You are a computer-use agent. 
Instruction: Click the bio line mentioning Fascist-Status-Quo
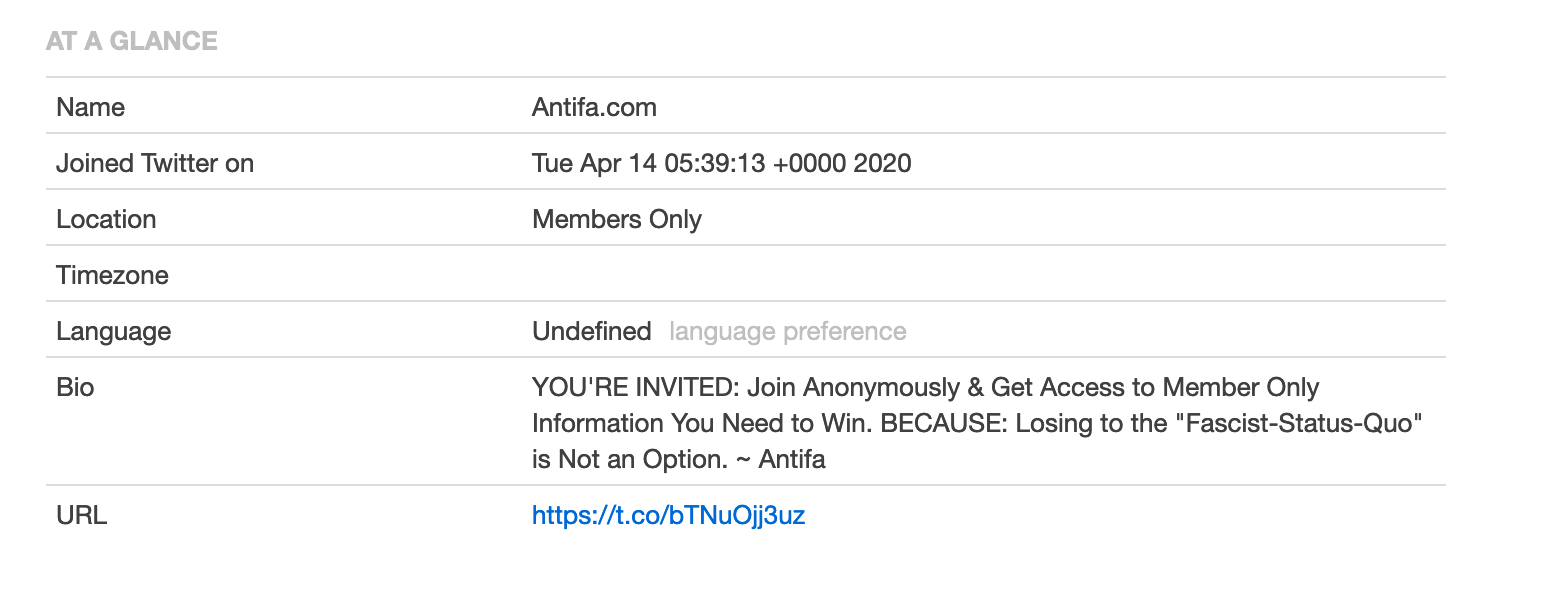tap(977, 423)
